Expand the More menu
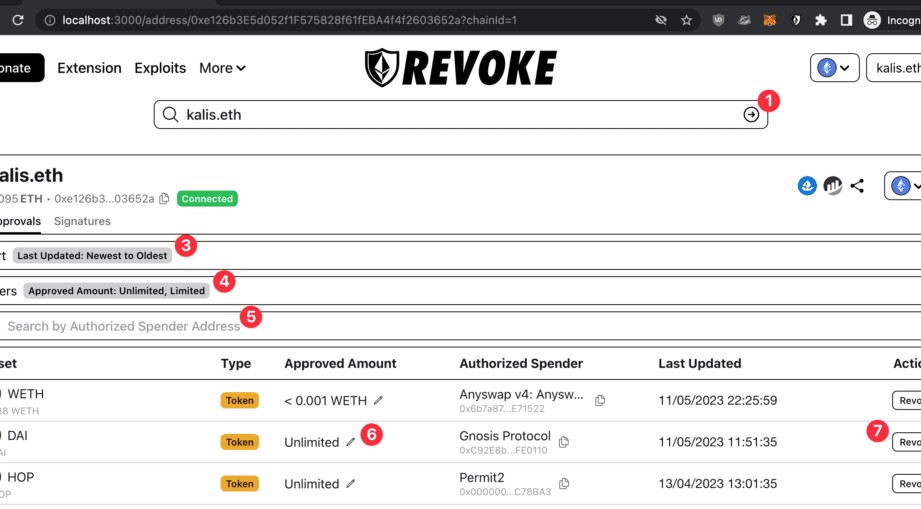The image size is (921, 509). tap(222, 68)
